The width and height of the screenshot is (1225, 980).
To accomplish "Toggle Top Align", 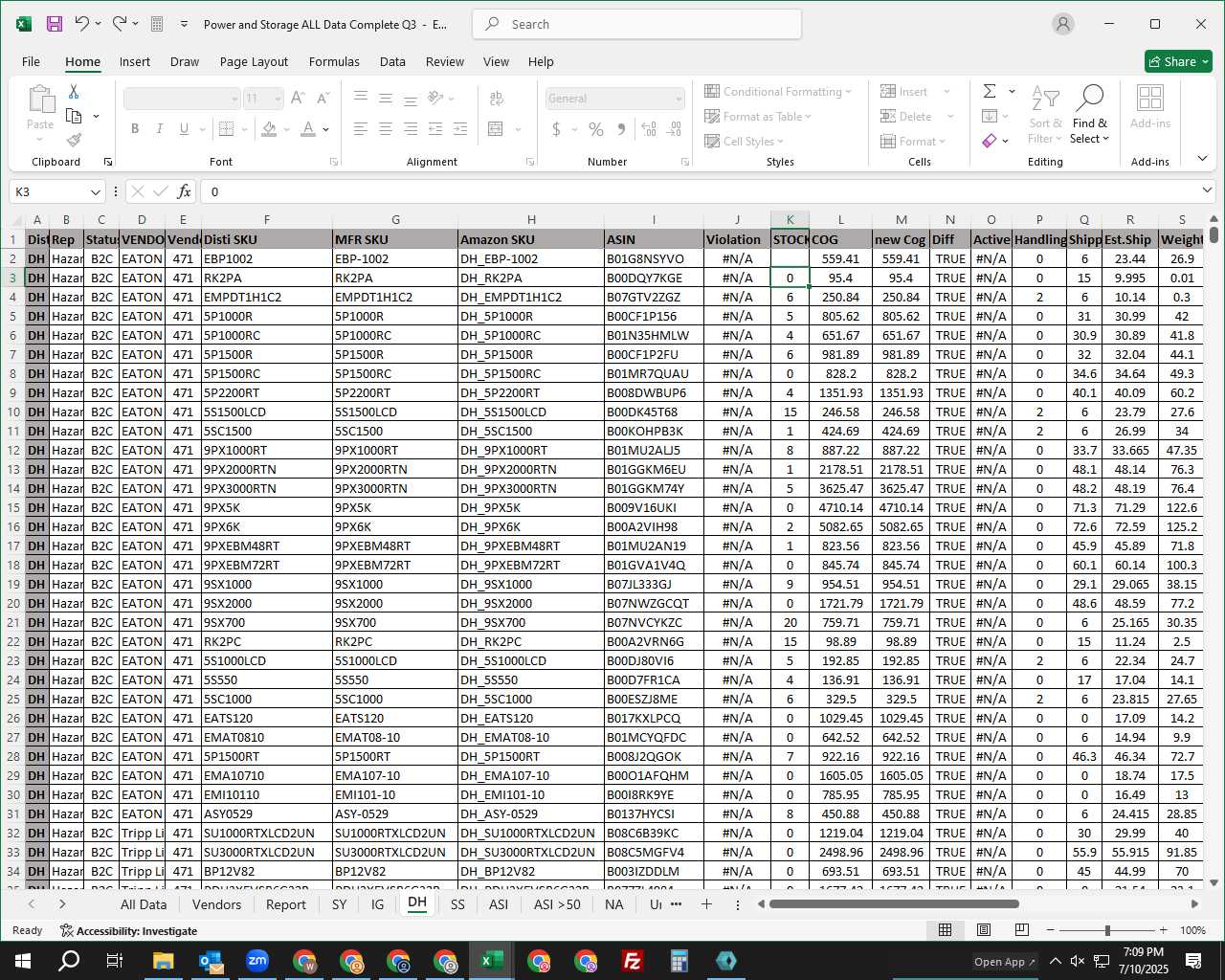I will (x=361, y=99).
